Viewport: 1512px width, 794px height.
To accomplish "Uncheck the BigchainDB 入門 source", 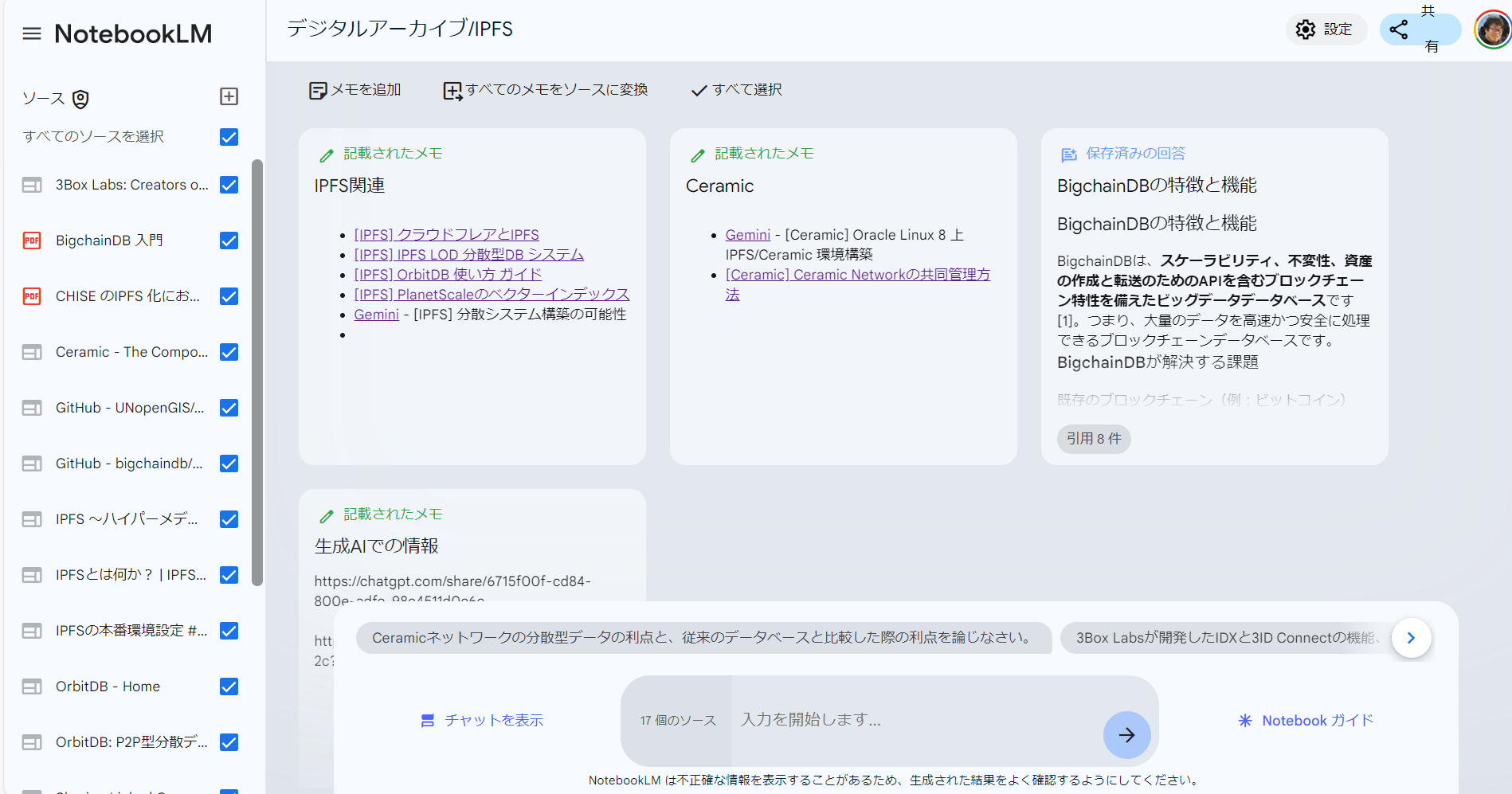I will pyautogui.click(x=229, y=240).
